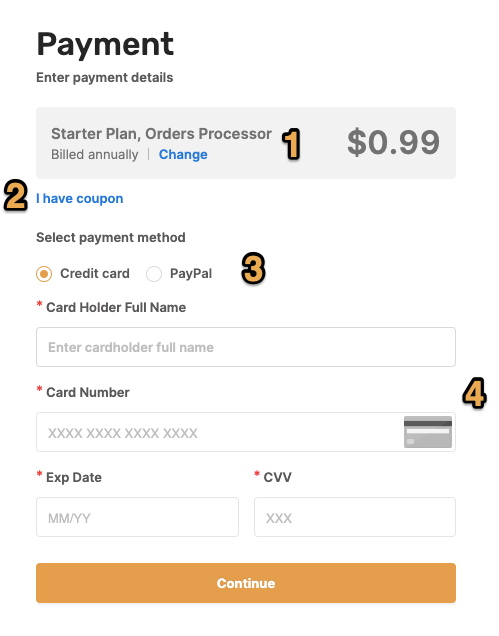Focus the Card Holder Full Name field

[x=246, y=347]
